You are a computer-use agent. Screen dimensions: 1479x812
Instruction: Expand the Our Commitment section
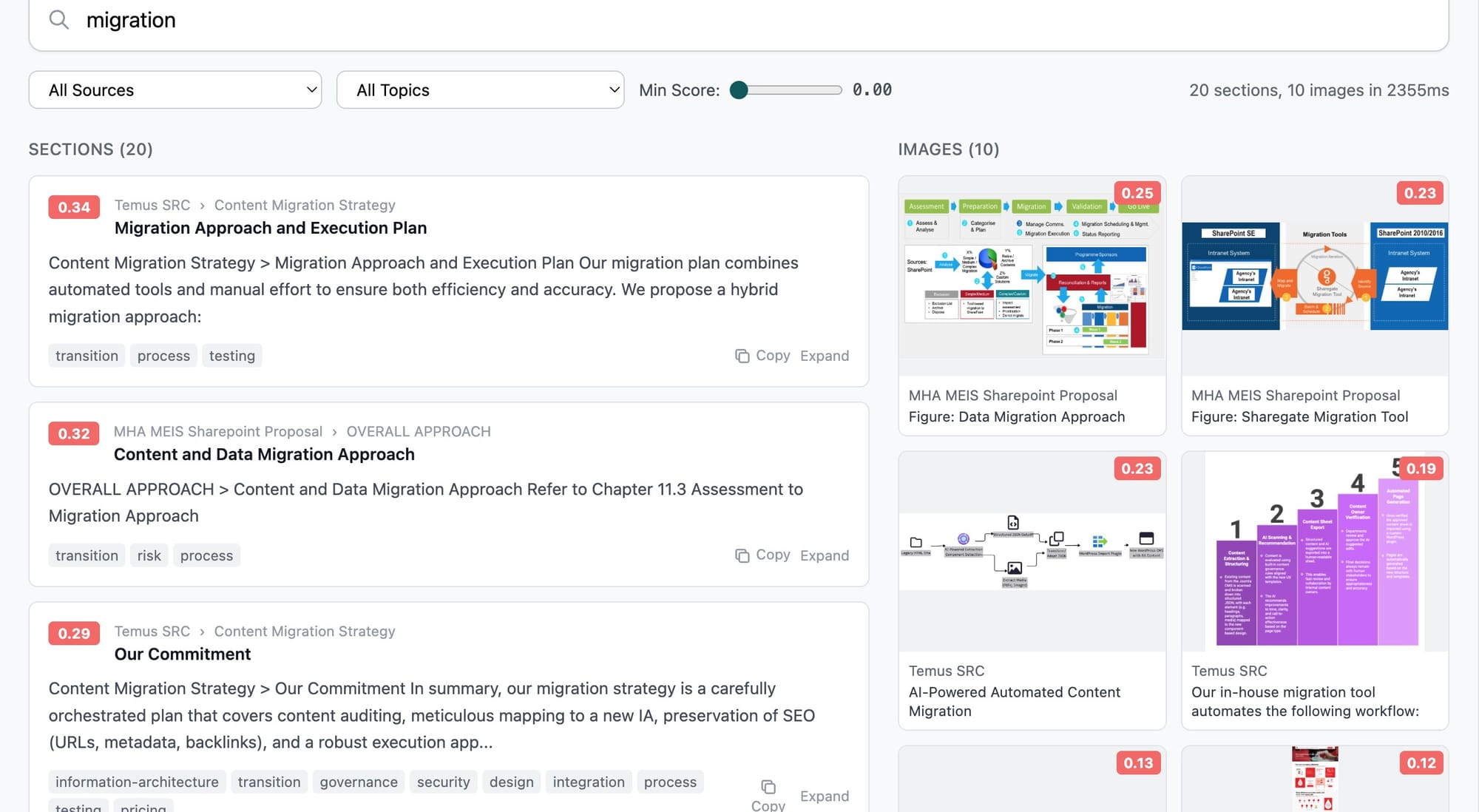pyautogui.click(x=825, y=796)
